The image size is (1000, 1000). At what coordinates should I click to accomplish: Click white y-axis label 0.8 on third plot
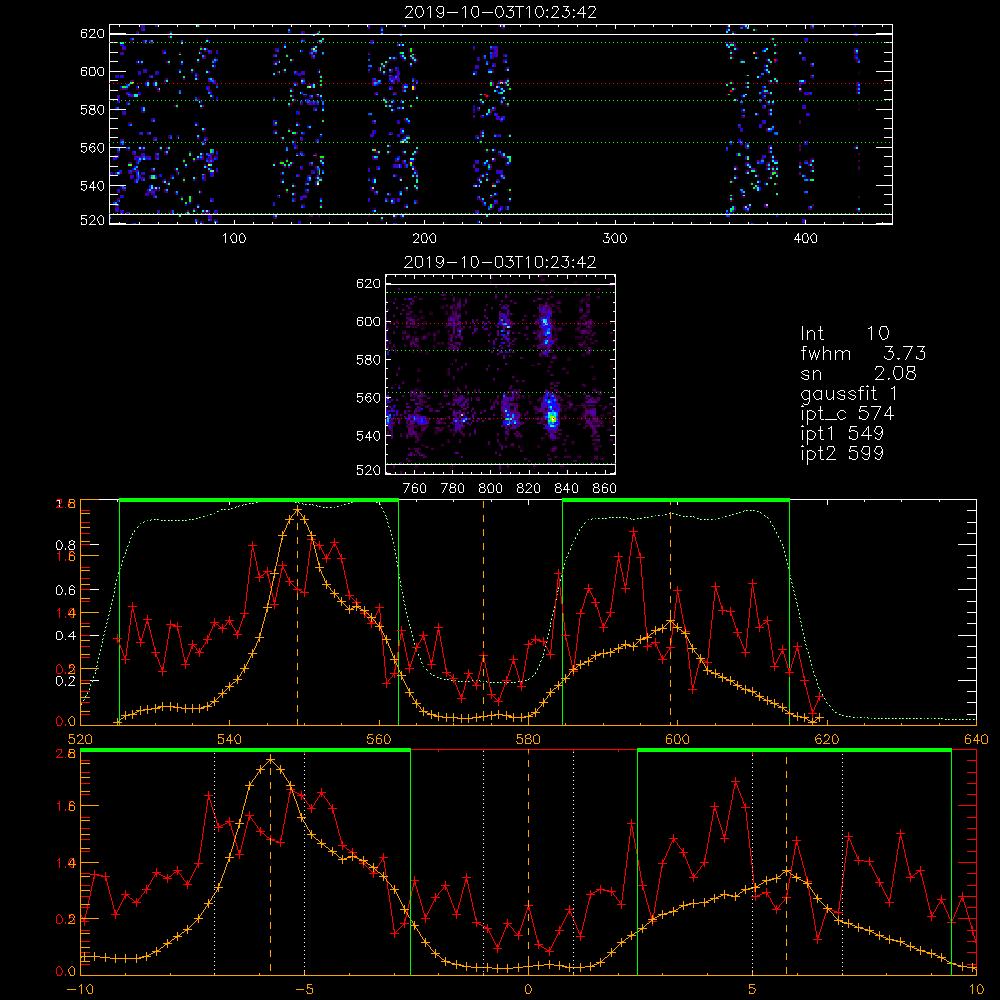pyautogui.click(x=66, y=545)
